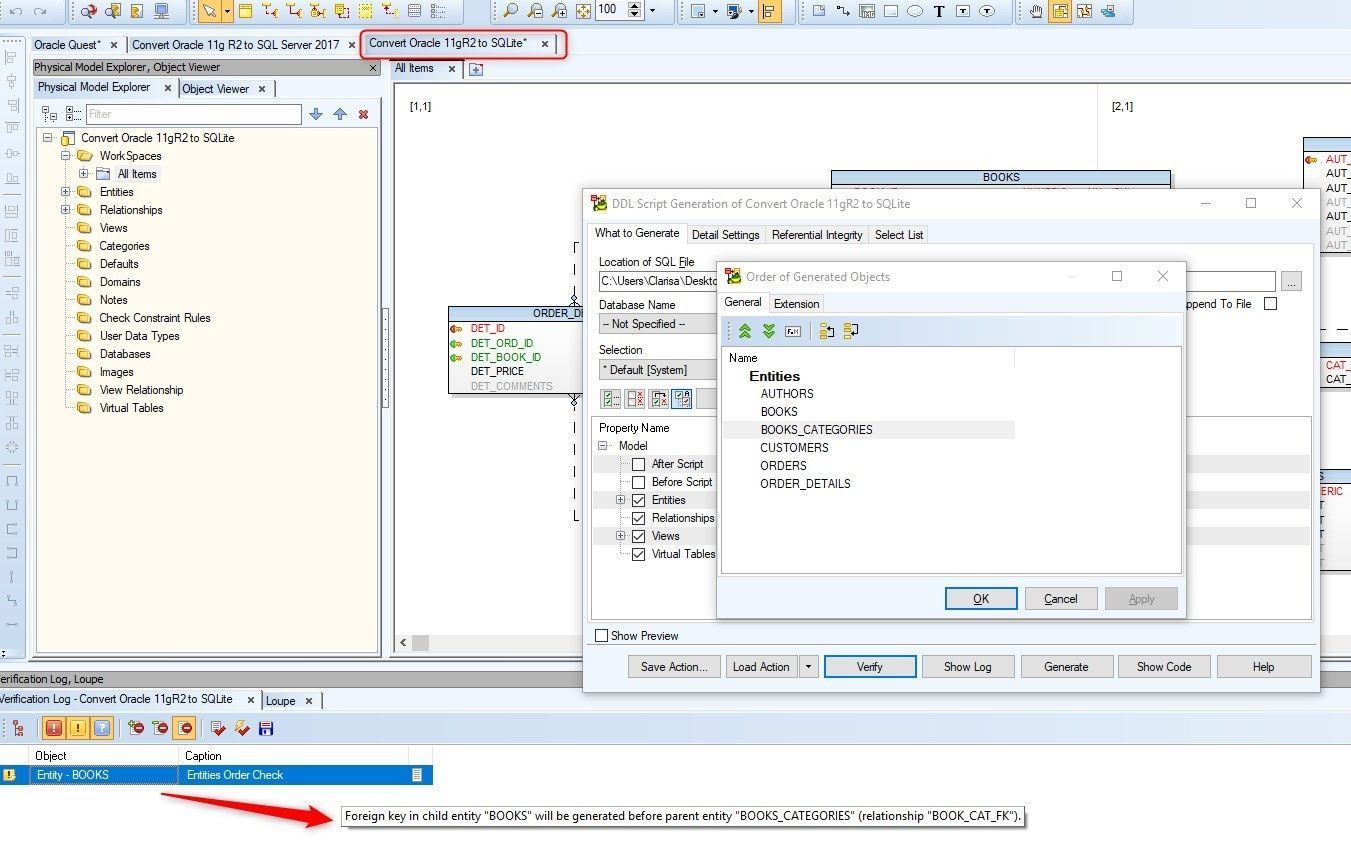Expand the Entities folder in Model Explorer

pyautogui.click(x=66, y=192)
